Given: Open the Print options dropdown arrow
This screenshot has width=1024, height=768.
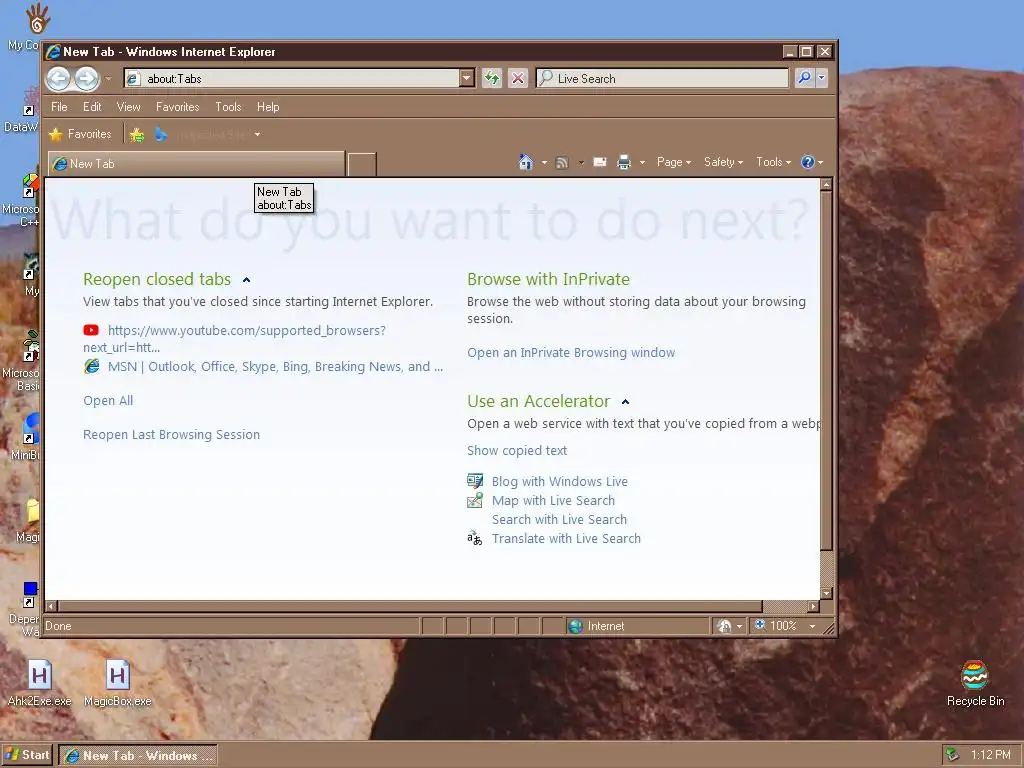Looking at the screenshot, I should pos(642,163).
